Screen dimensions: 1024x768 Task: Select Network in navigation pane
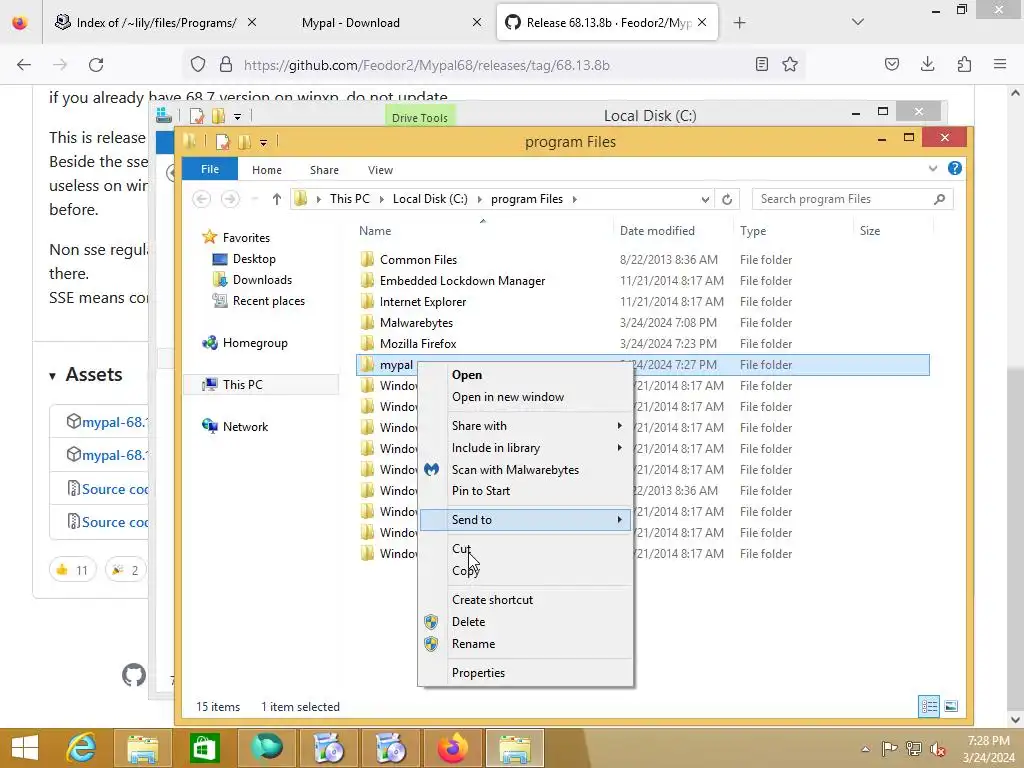click(245, 427)
